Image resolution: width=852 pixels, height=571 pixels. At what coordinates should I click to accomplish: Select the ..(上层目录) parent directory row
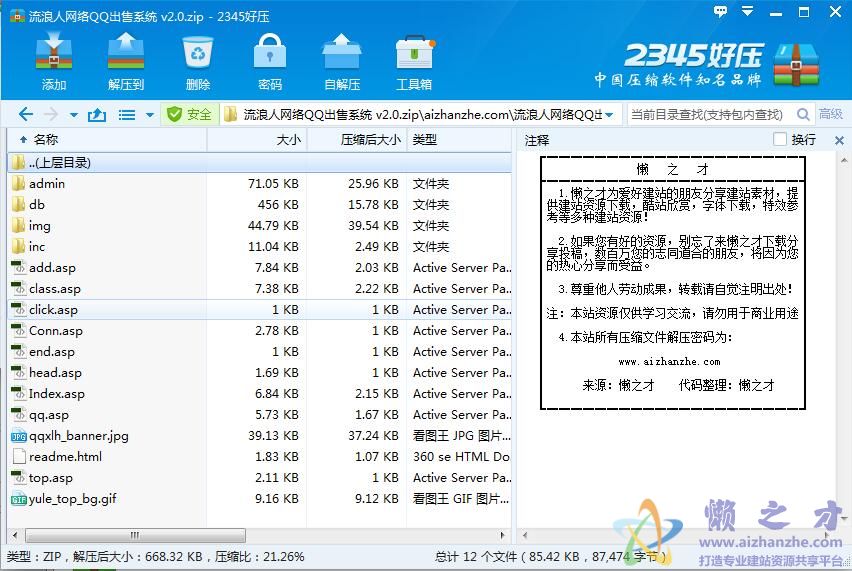click(x=259, y=162)
